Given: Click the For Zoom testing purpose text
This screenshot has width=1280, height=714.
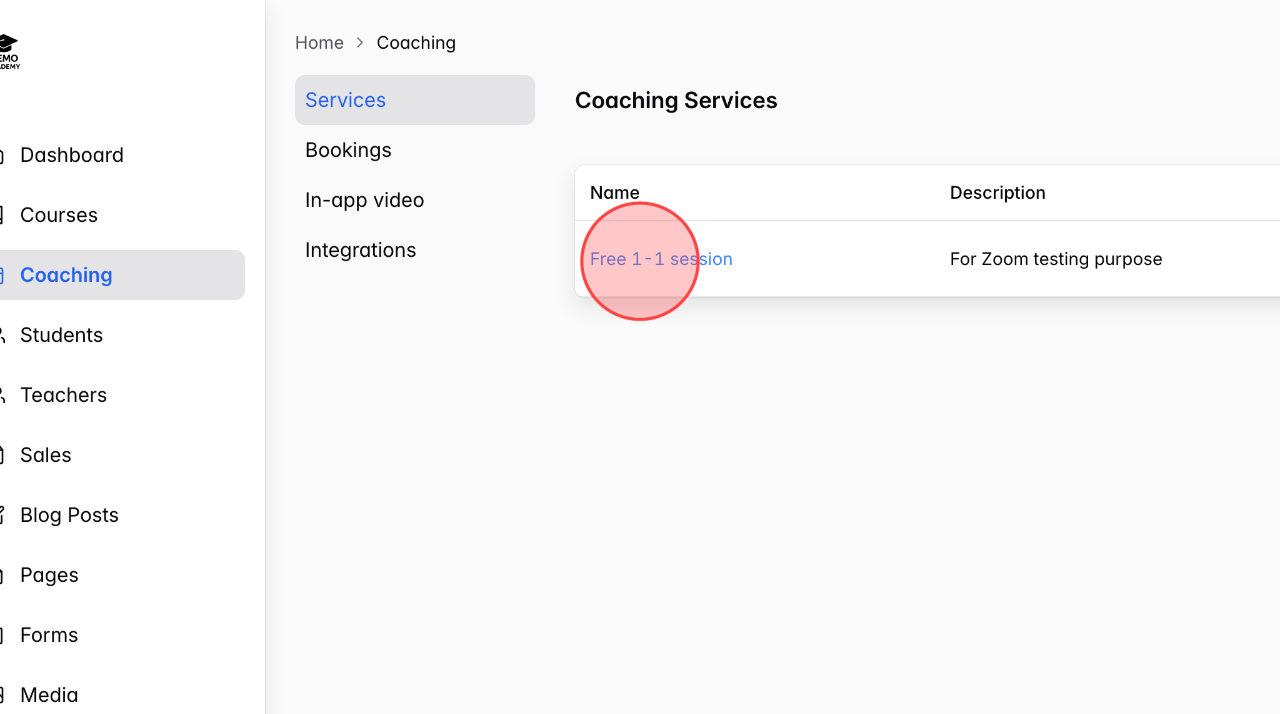Looking at the screenshot, I should (x=1056, y=259).
